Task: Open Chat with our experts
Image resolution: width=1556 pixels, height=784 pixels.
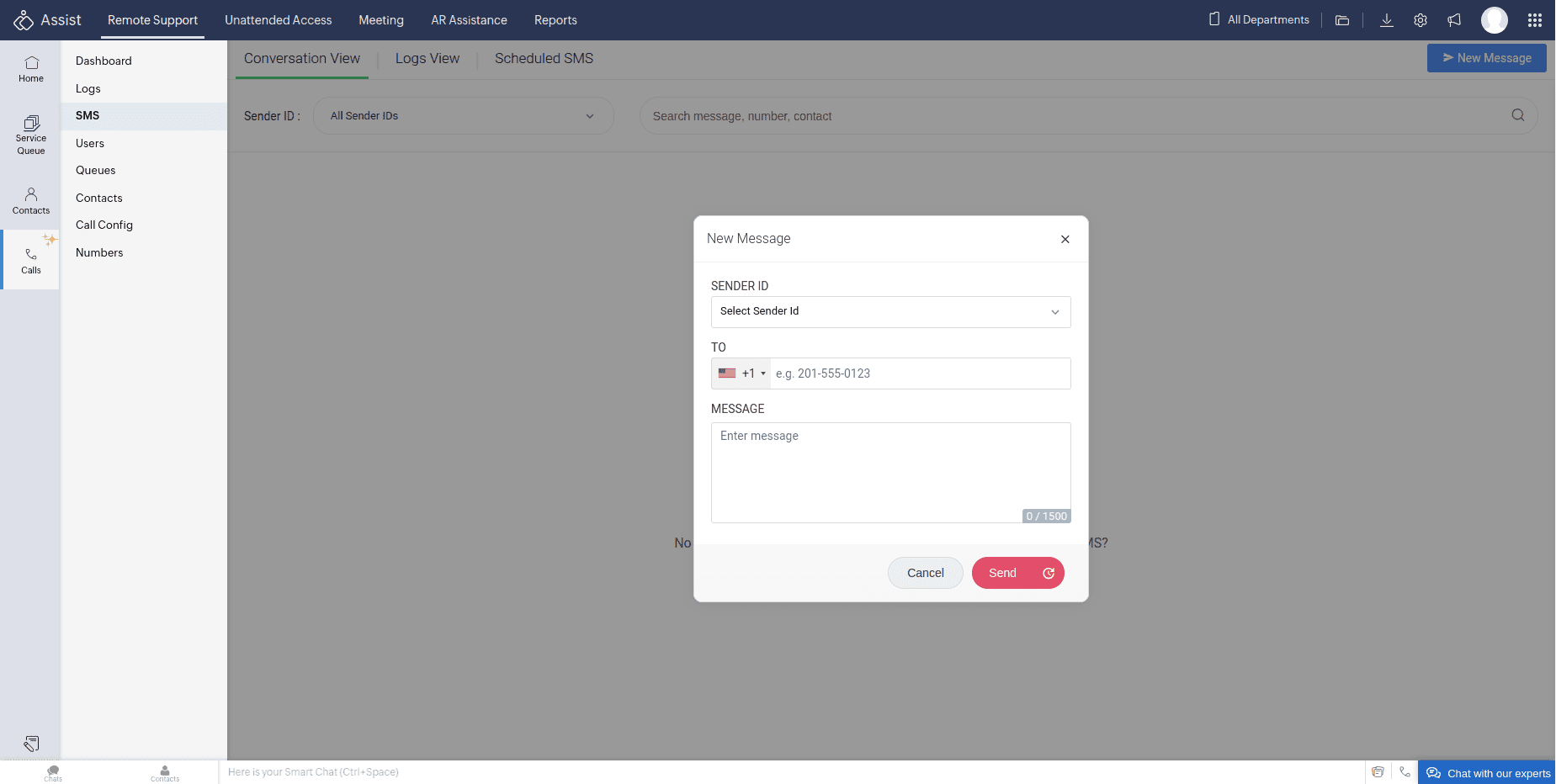Action: pos(1488,772)
